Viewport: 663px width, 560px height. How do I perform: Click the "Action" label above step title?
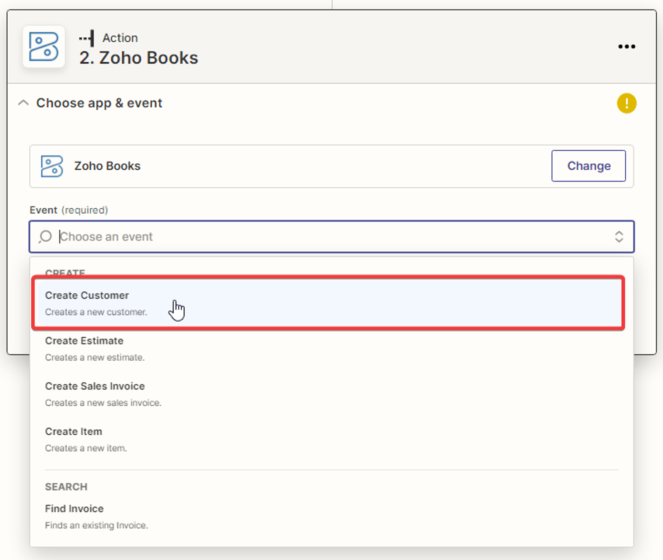click(x=120, y=38)
